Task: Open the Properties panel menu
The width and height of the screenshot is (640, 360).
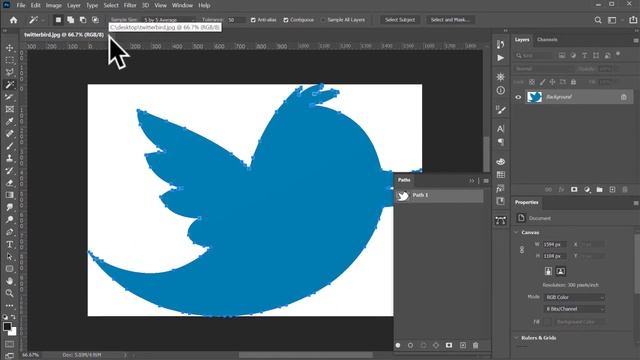Action: [x=636, y=203]
